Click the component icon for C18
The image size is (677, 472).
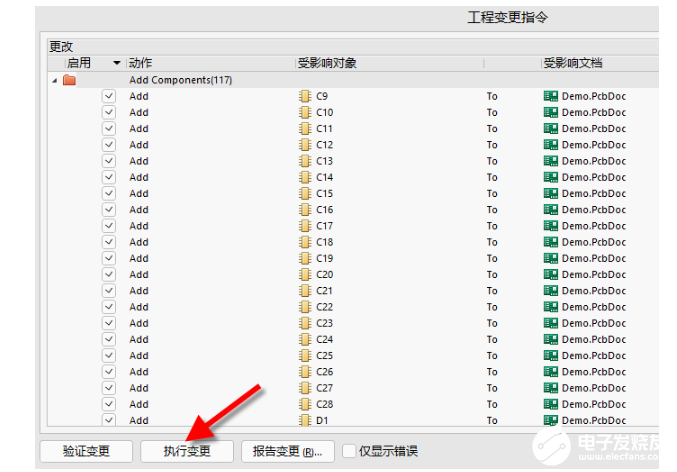[x=305, y=242]
